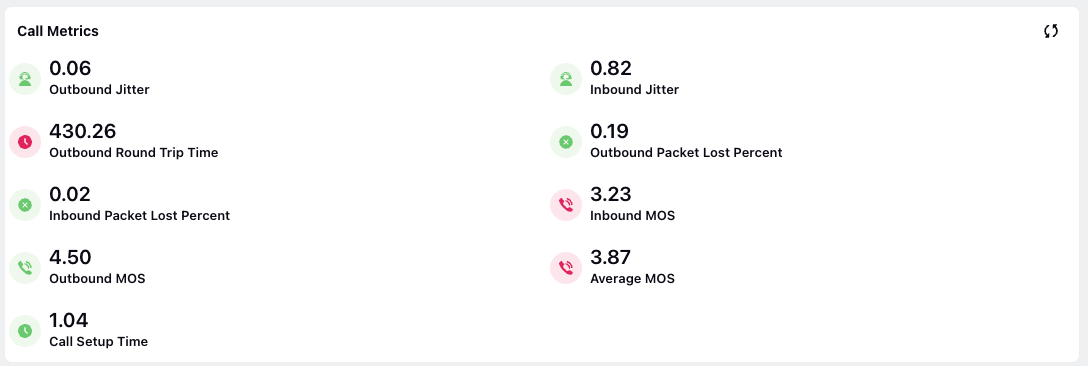Click the 0.02 inbound packet loss value
1088x366 pixels.
(x=70, y=194)
